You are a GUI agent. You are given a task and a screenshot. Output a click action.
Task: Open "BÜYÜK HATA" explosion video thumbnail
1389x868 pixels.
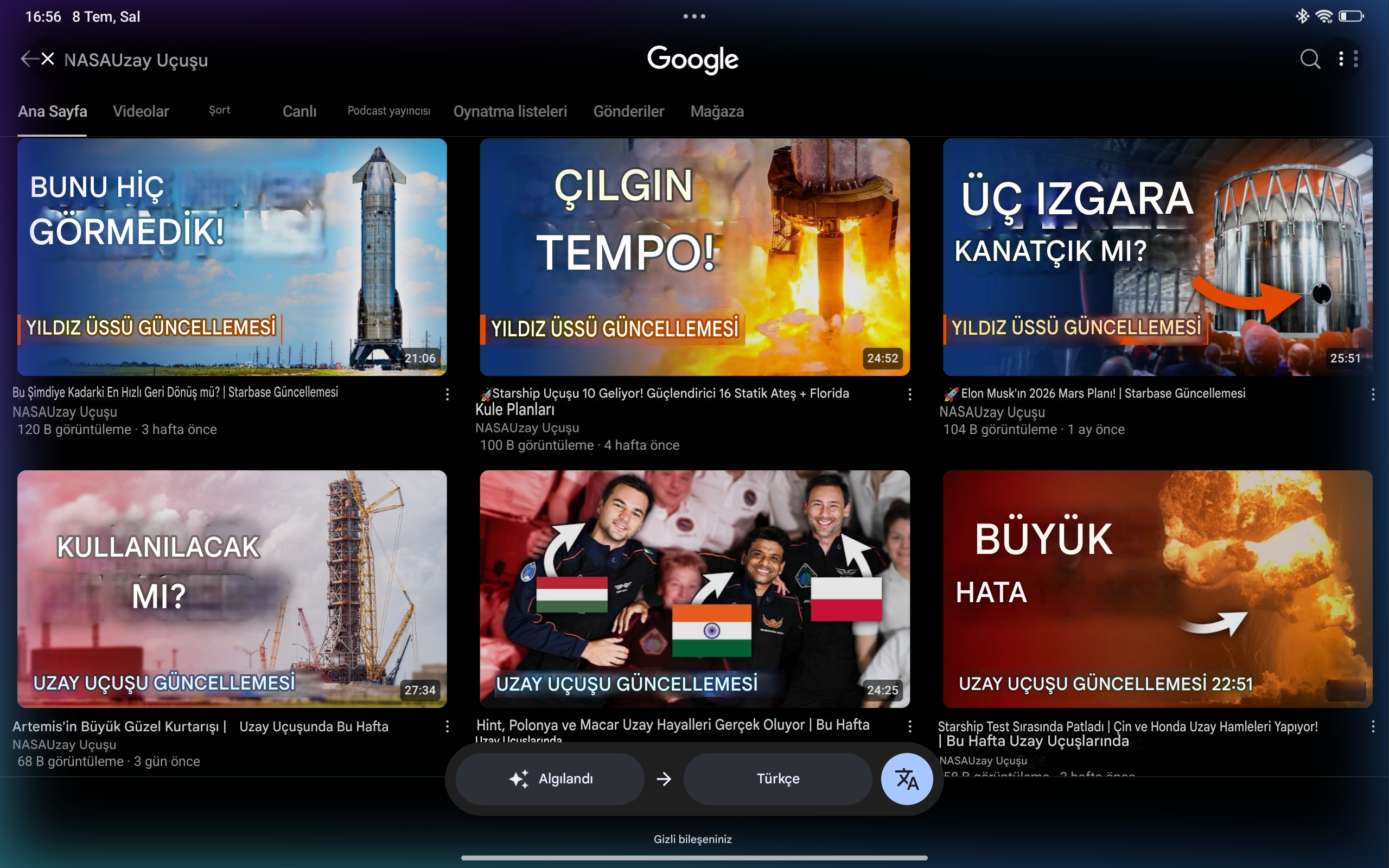(1158, 589)
